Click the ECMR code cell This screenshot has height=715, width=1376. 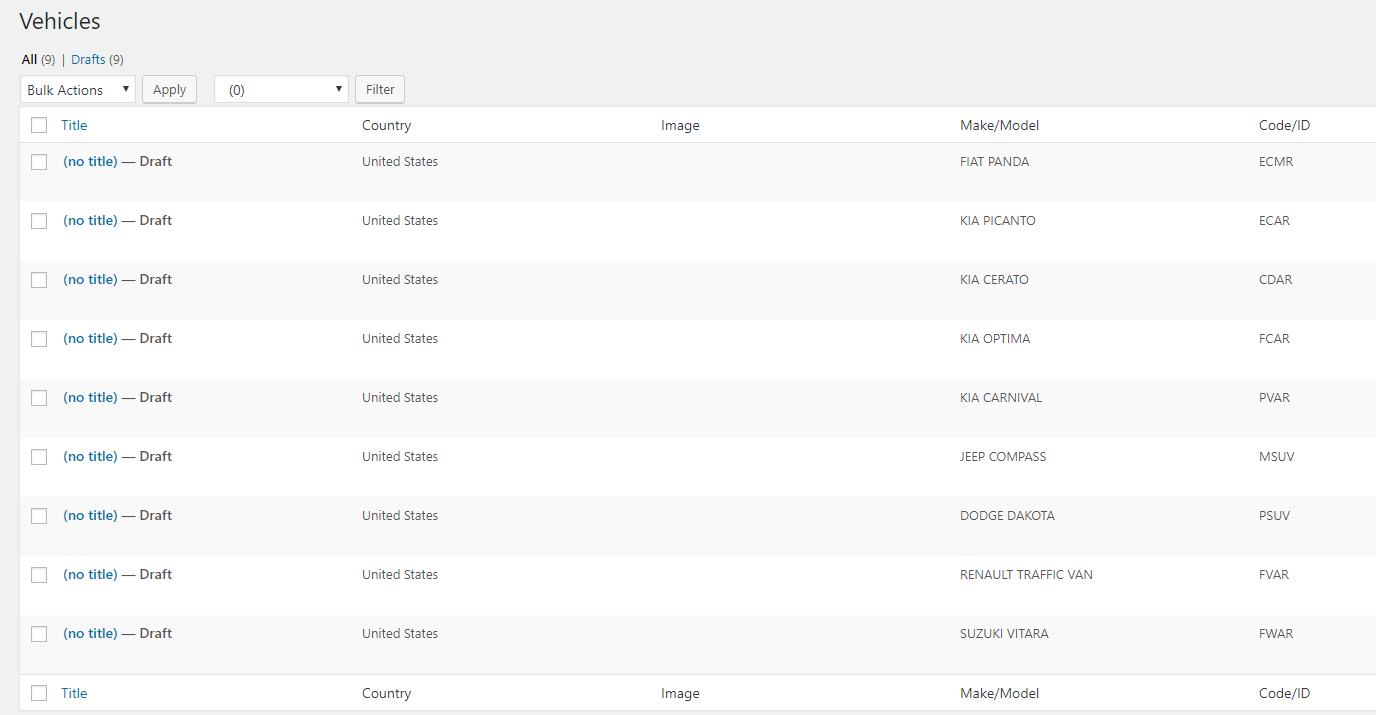(x=1276, y=161)
